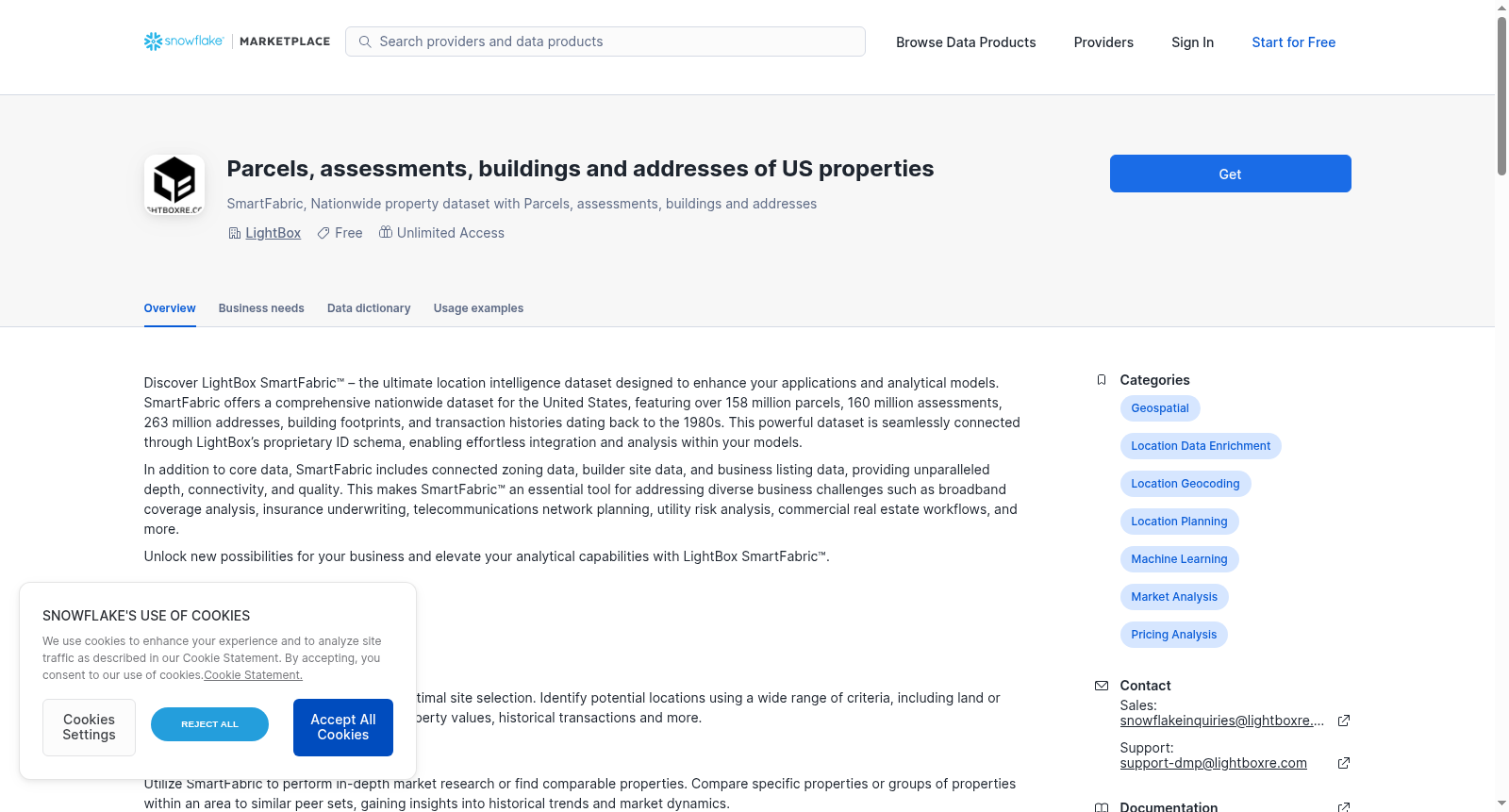This screenshot has height=812, width=1509.
Task: Click the page vertical scrollbar thumb
Action: click(x=1501, y=95)
